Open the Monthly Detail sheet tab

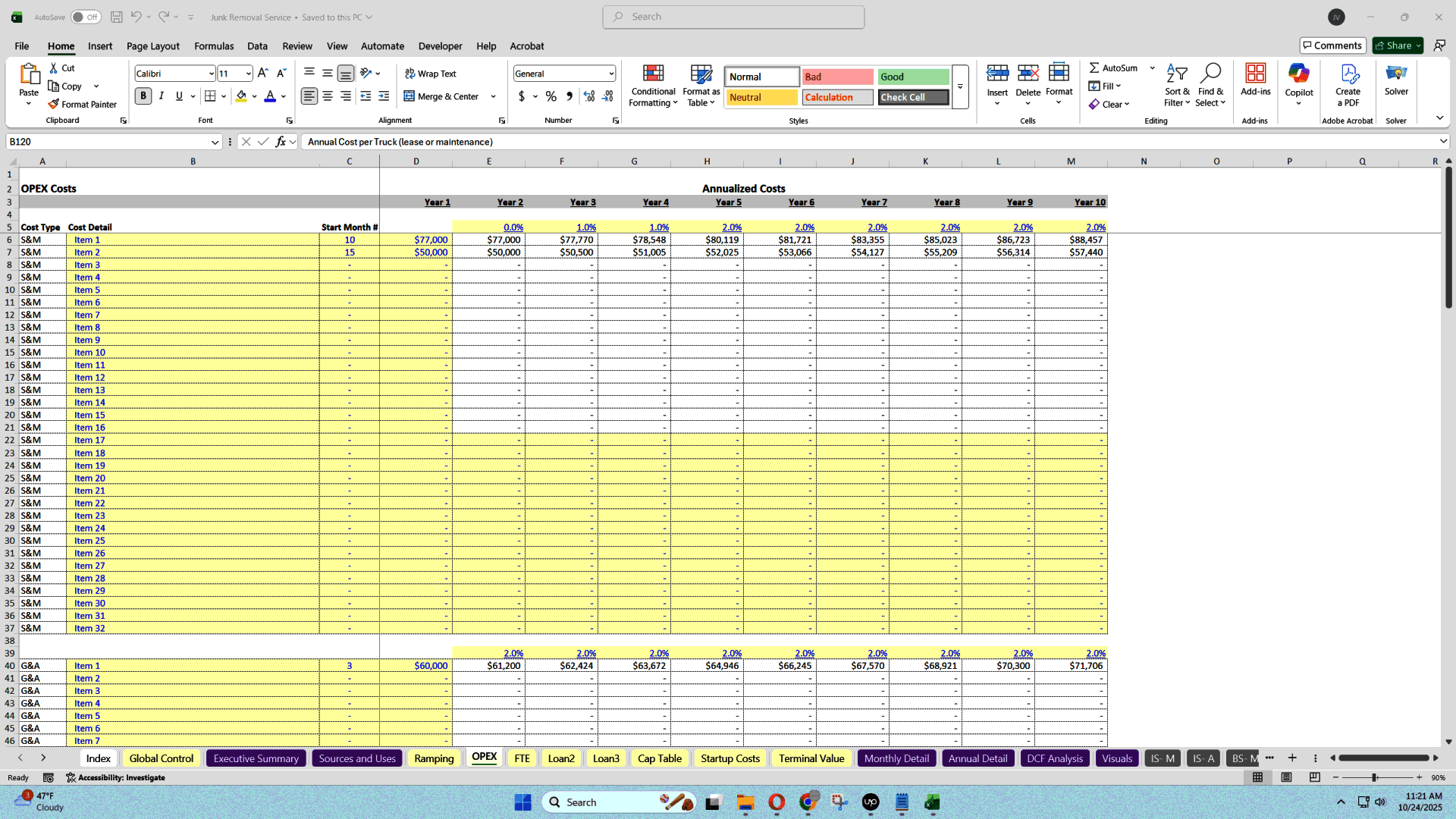[x=896, y=758]
